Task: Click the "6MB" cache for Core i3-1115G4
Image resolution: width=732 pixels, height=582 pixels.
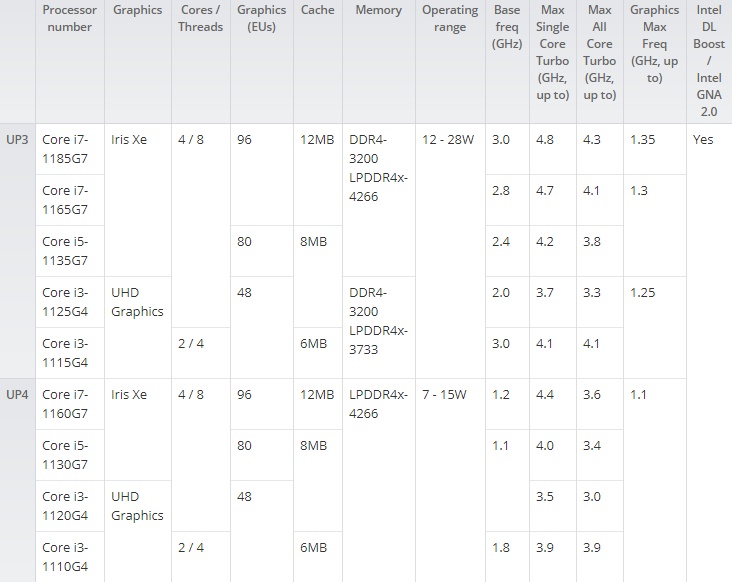Action: pos(313,344)
